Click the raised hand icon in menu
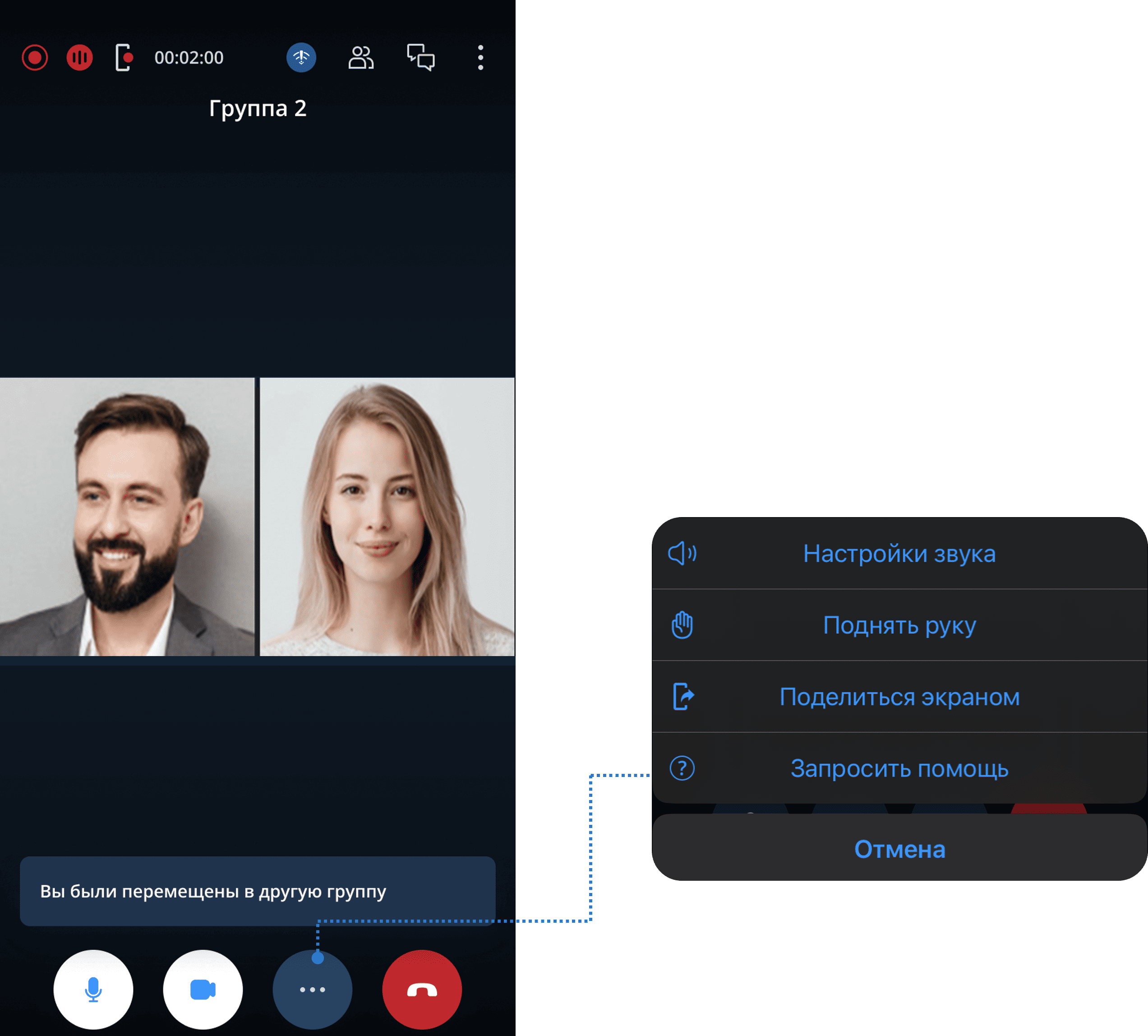 [682, 625]
